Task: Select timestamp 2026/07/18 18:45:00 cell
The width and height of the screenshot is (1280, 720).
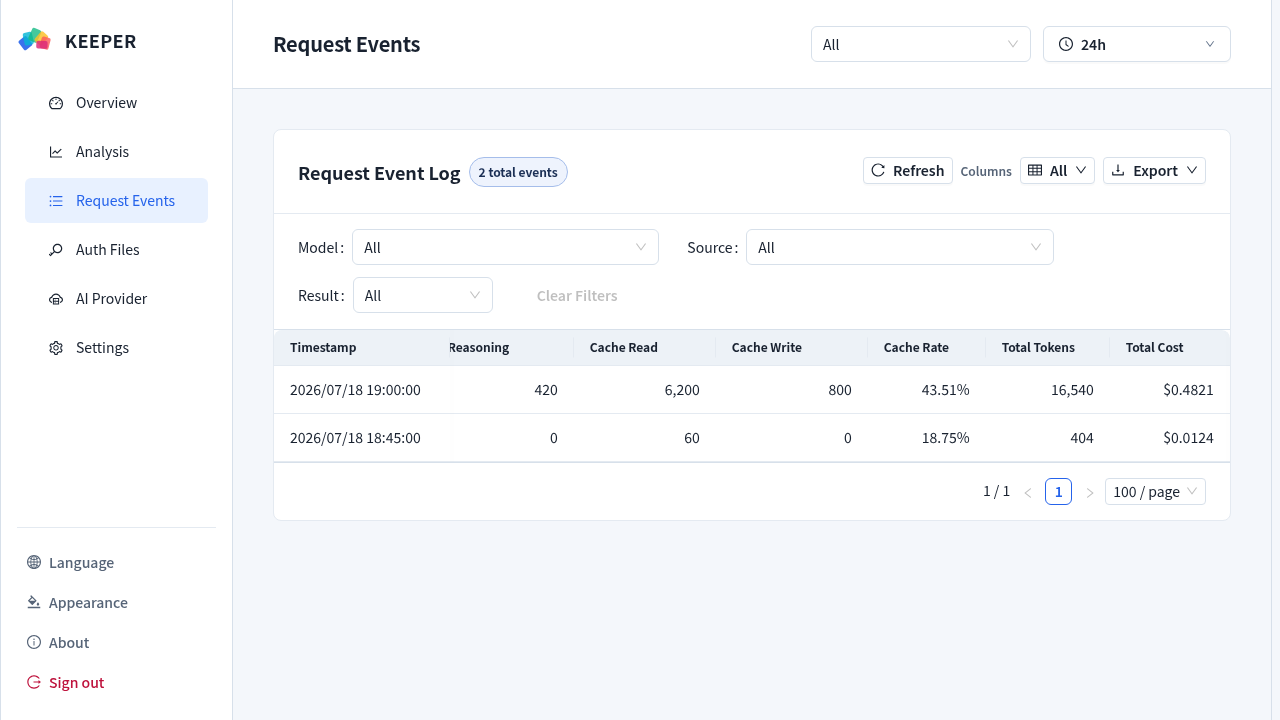Action: pos(355,438)
